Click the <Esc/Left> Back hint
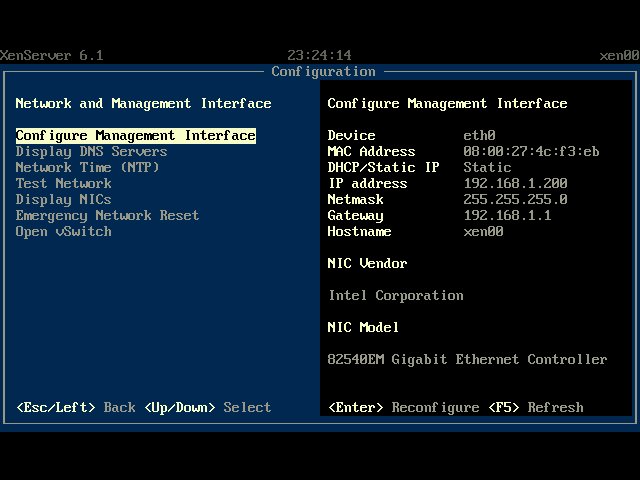 pyautogui.click(x=76, y=407)
